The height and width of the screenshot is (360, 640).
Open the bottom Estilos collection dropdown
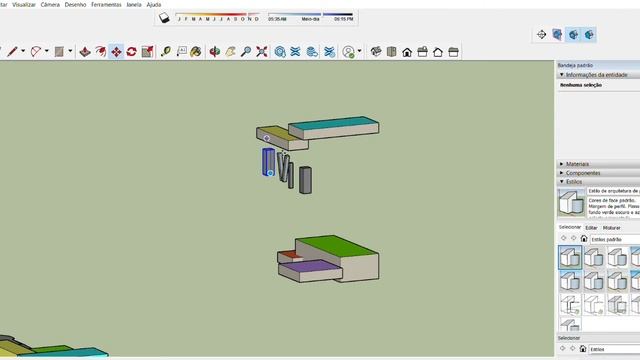tap(615, 349)
